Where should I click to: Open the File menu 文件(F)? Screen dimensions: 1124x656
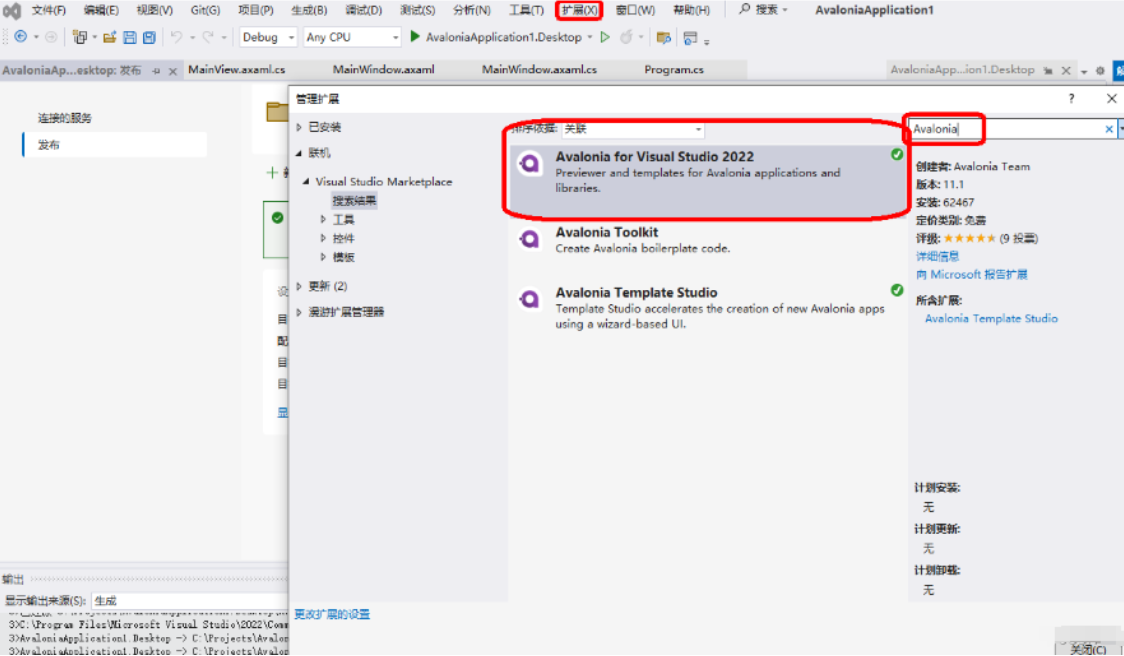[49, 10]
